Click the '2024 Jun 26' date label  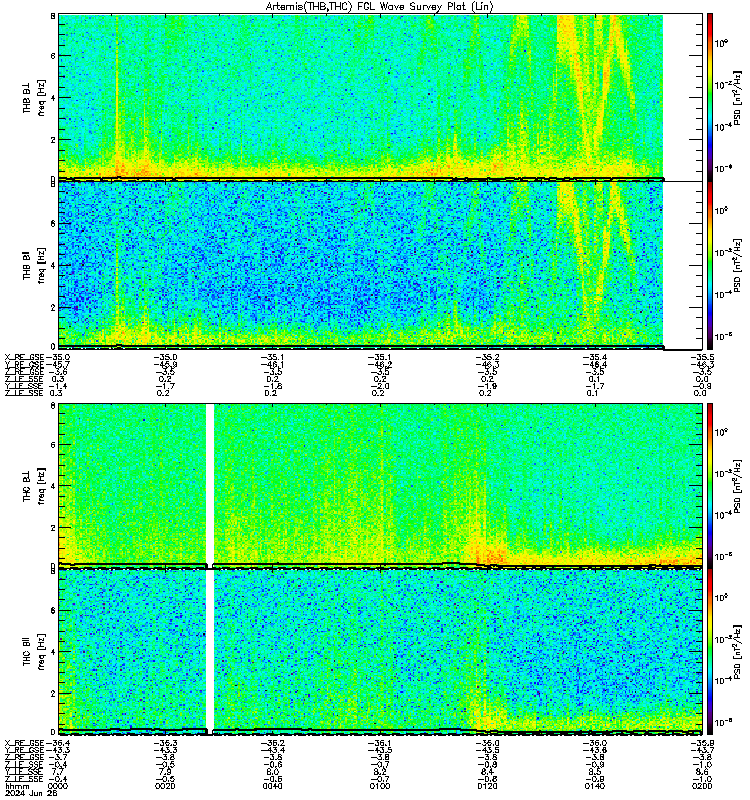point(31,793)
